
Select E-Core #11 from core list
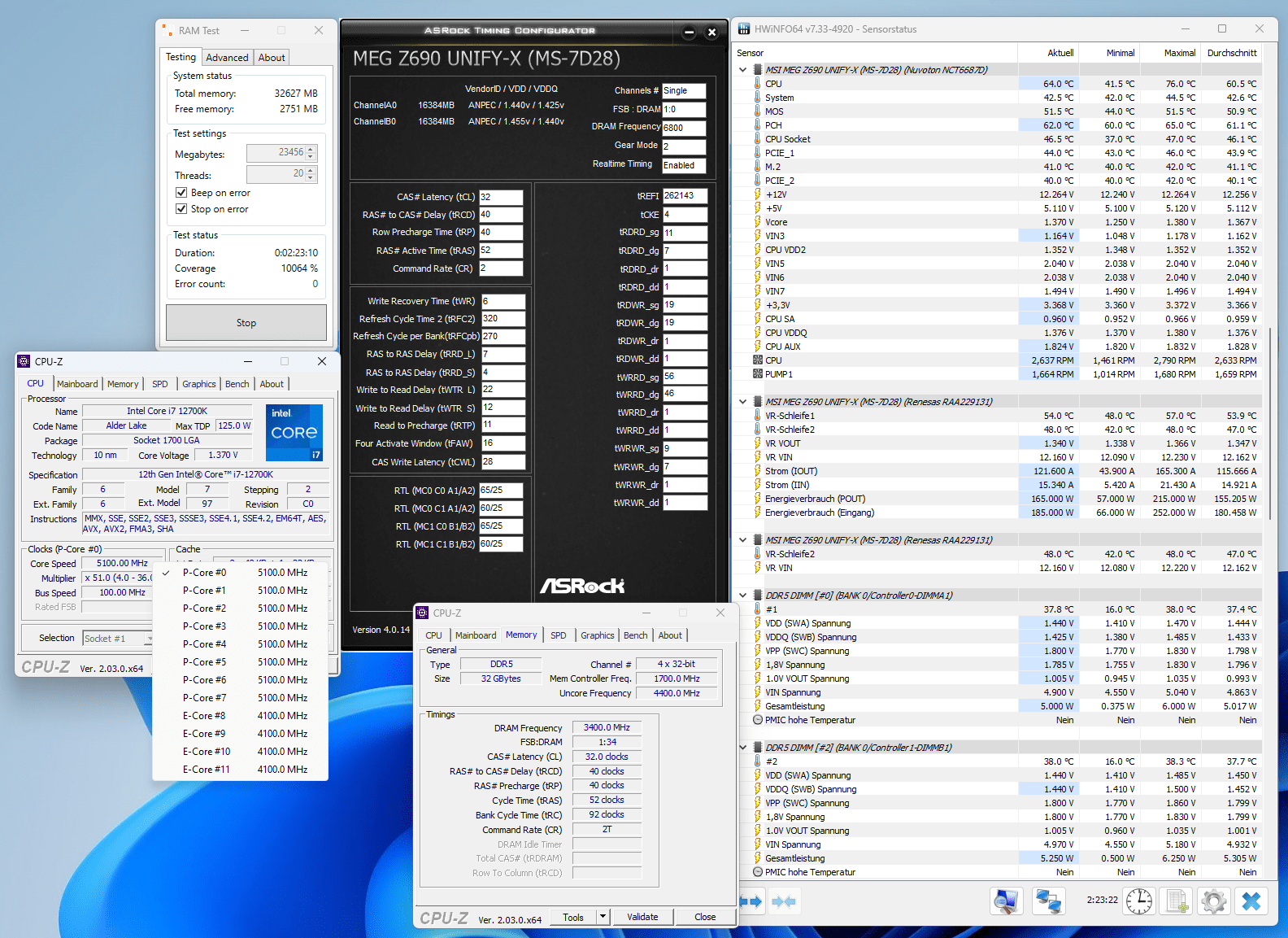[x=241, y=770]
